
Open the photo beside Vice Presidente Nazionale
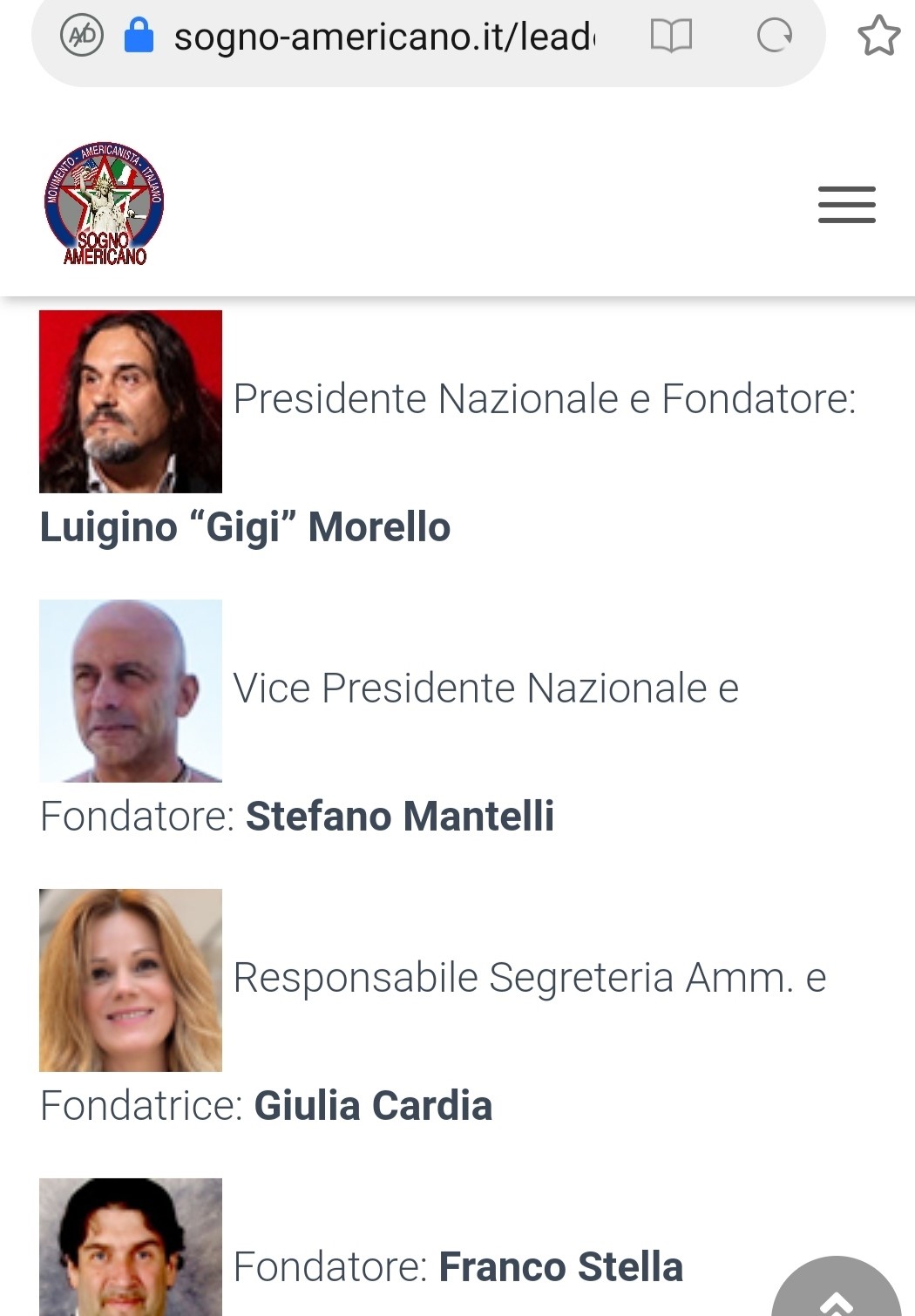131,691
